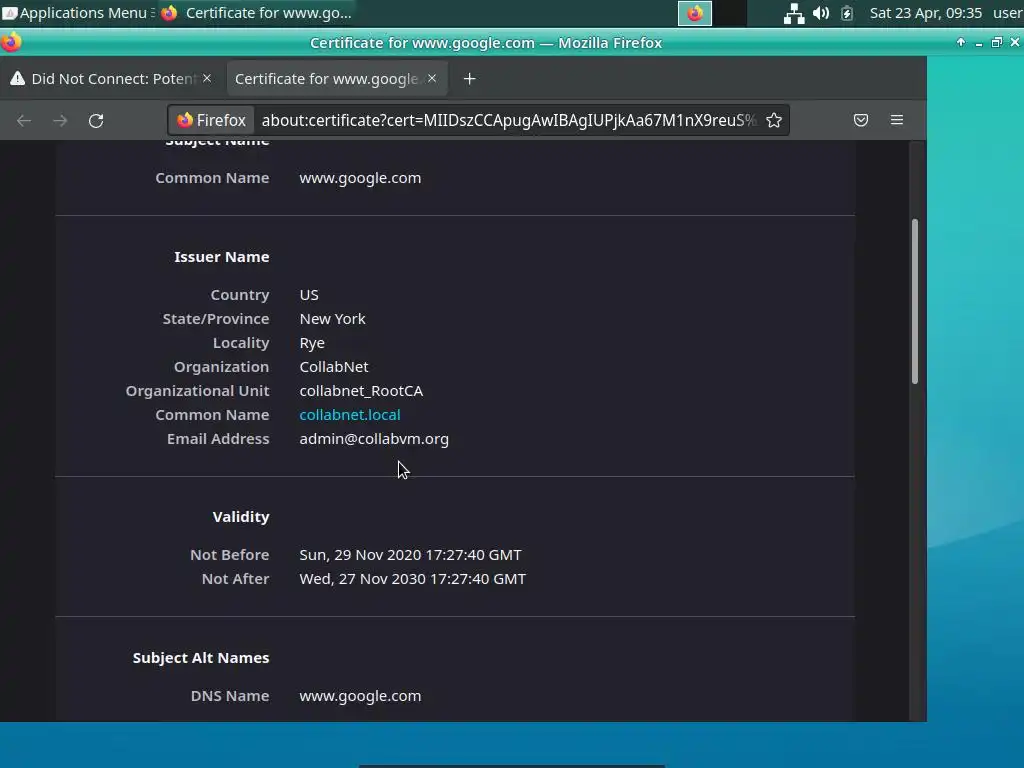Open the Applications Menu
This screenshot has width=1024, height=768.
point(78,13)
